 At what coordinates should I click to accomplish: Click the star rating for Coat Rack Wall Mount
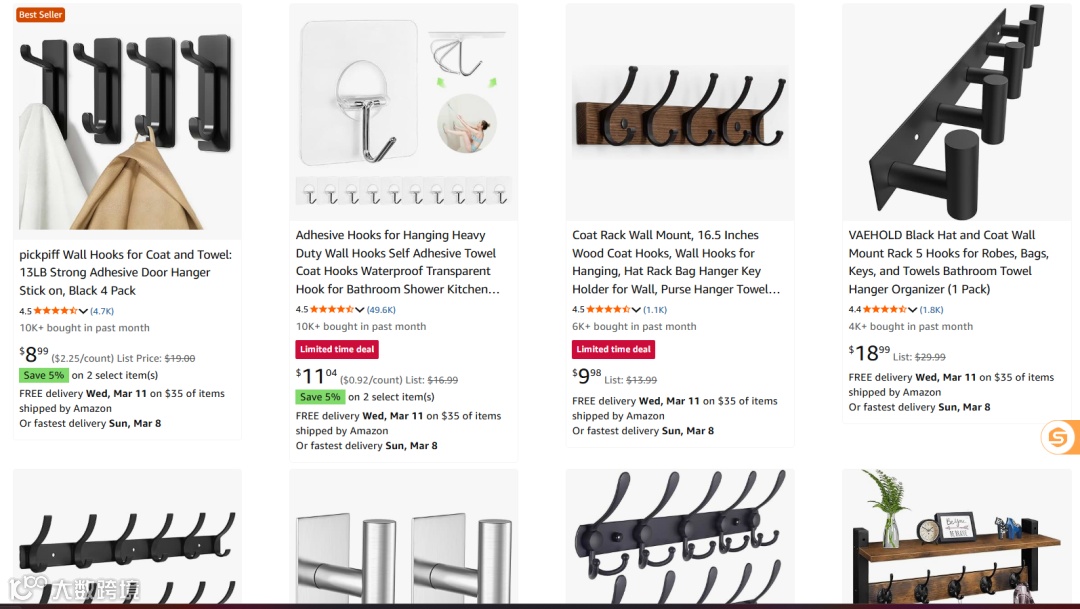608,309
